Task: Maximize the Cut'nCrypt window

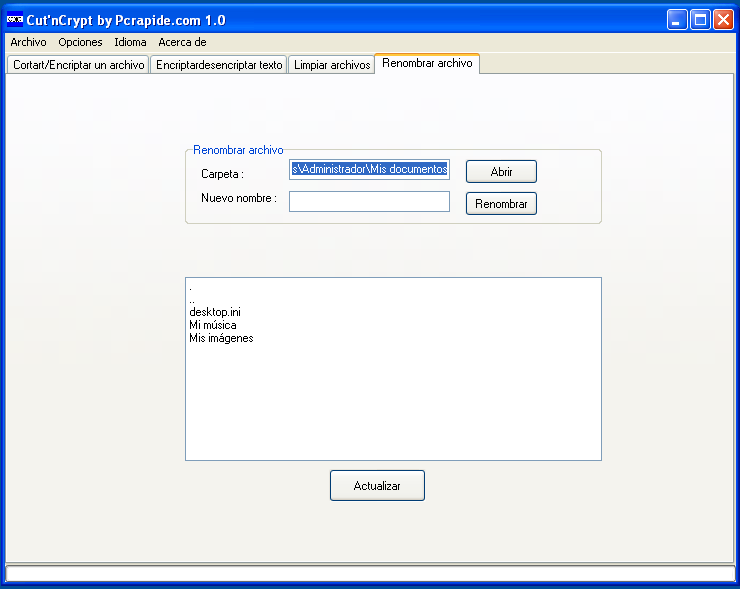Action: (x=700, y=20)
